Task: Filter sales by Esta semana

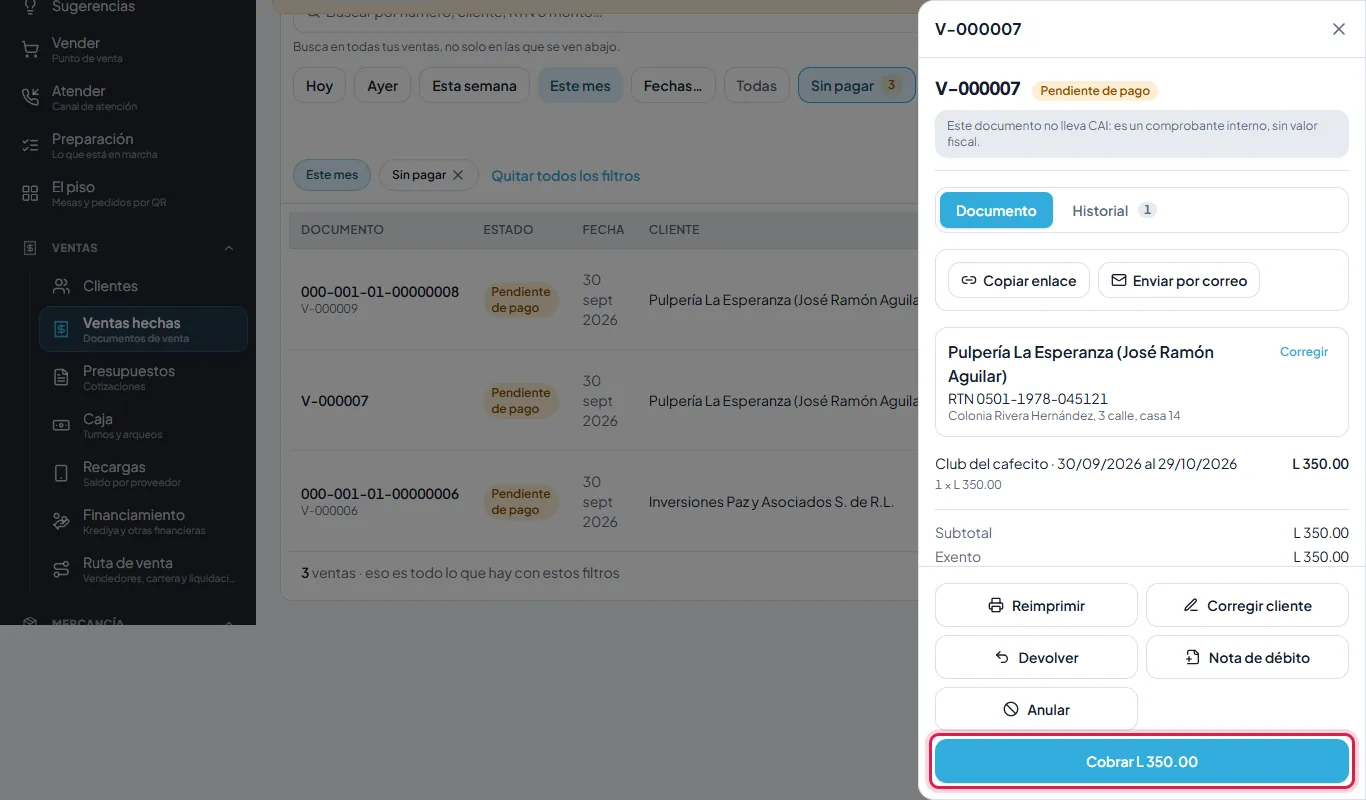Action: 474,86
